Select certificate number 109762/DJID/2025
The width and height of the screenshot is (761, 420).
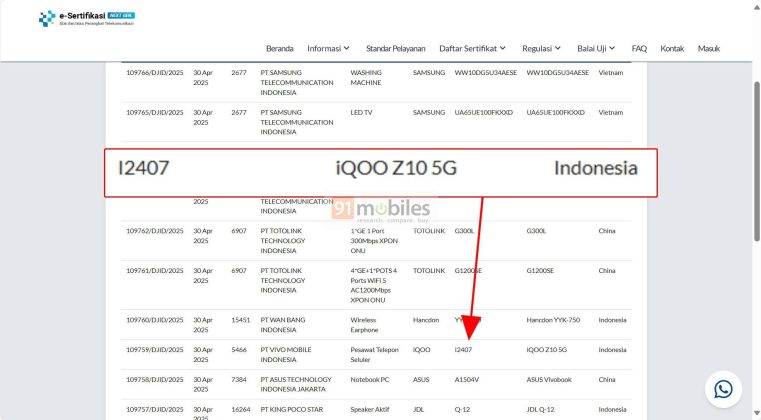(155, 231)
